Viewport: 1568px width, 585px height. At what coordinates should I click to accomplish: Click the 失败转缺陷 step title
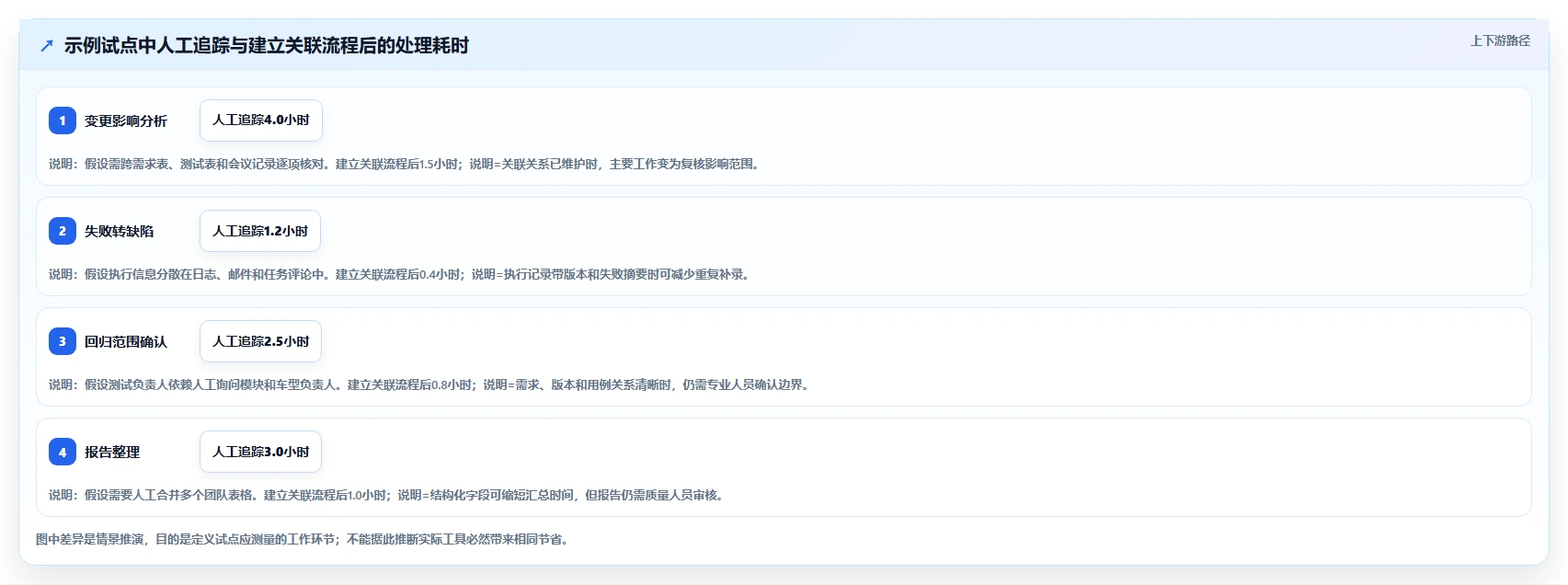120,231
